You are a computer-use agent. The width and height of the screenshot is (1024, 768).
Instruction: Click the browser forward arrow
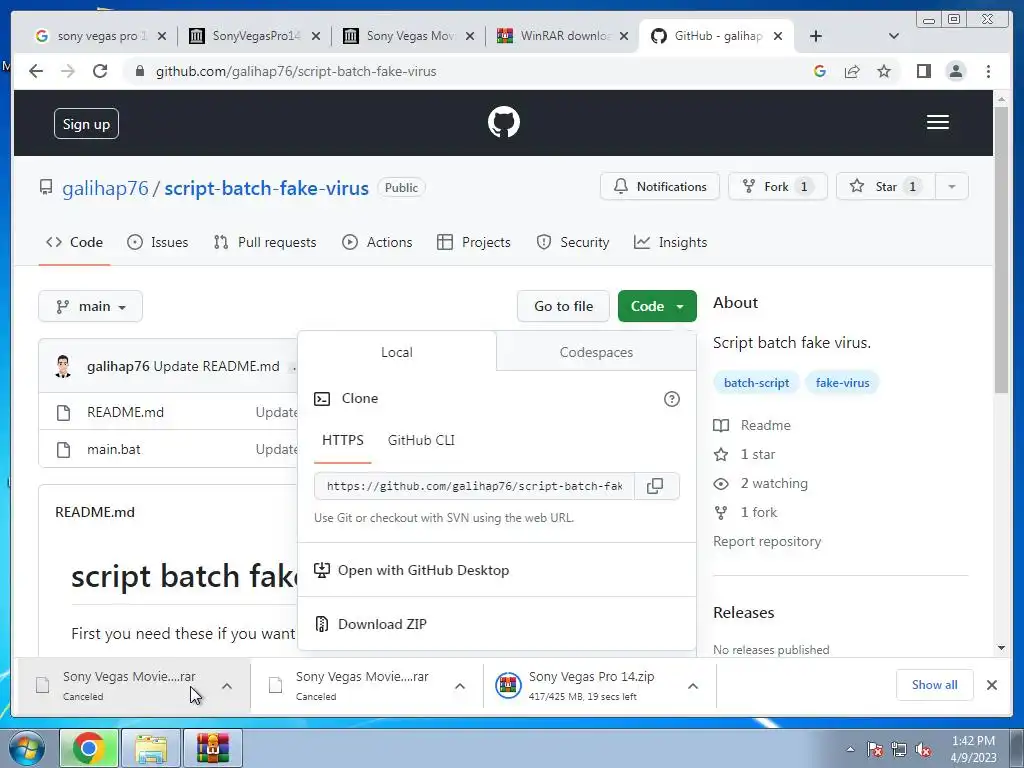click(68, 71)
